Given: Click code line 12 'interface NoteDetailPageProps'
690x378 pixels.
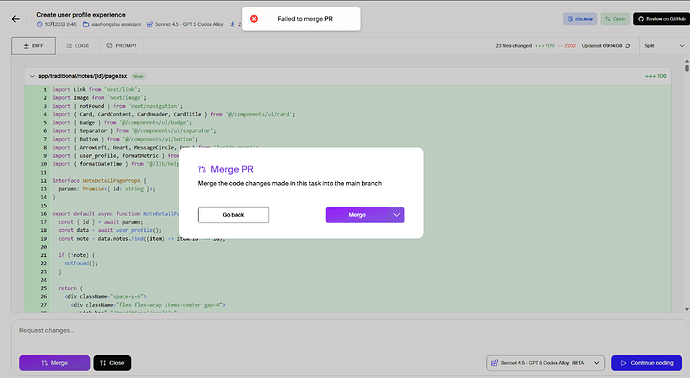Looking at the screenshot, I should pyautogui.click(x=99, y=181).
